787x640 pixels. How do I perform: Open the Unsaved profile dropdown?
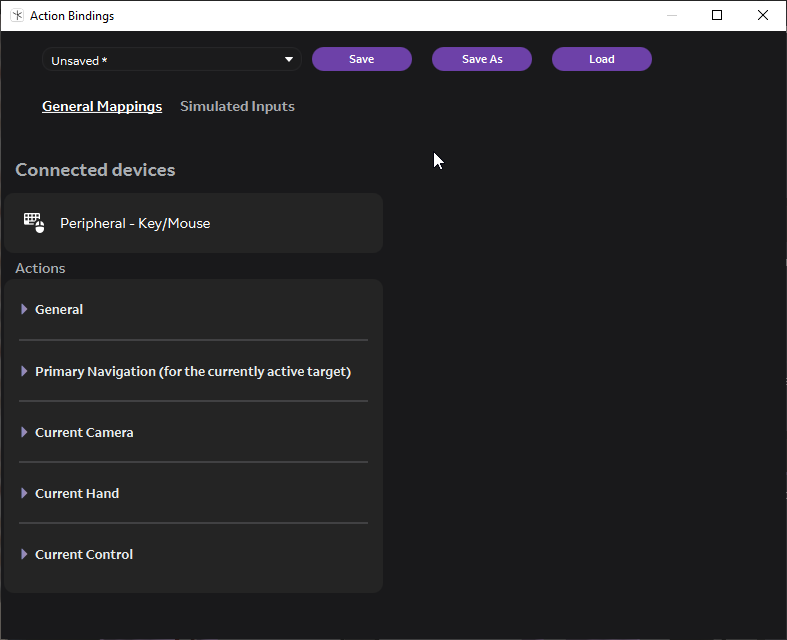(x=172, y=60)
